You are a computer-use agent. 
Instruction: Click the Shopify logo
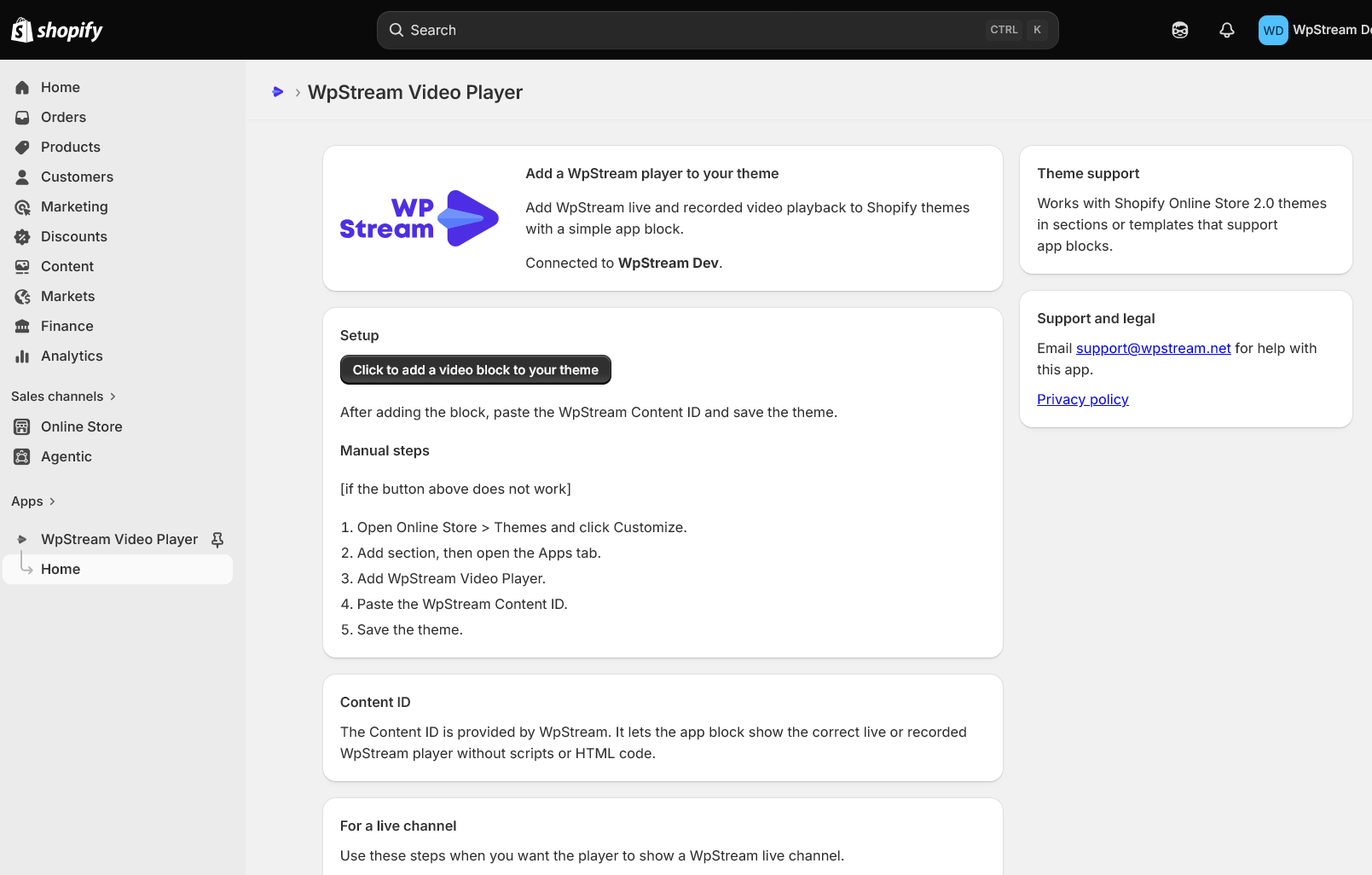point(56,30)
